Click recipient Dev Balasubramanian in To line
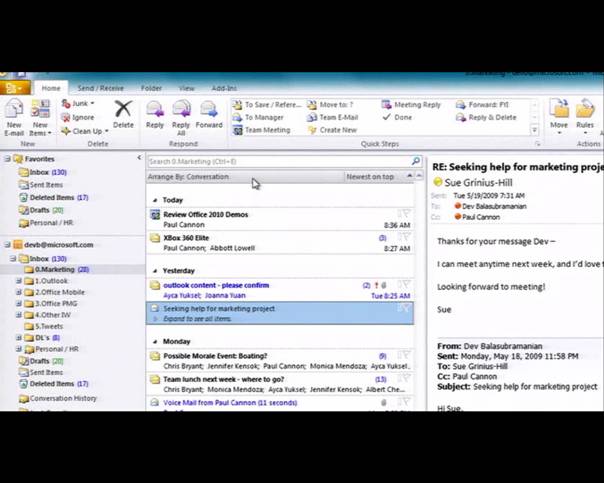 coord(494,206)
